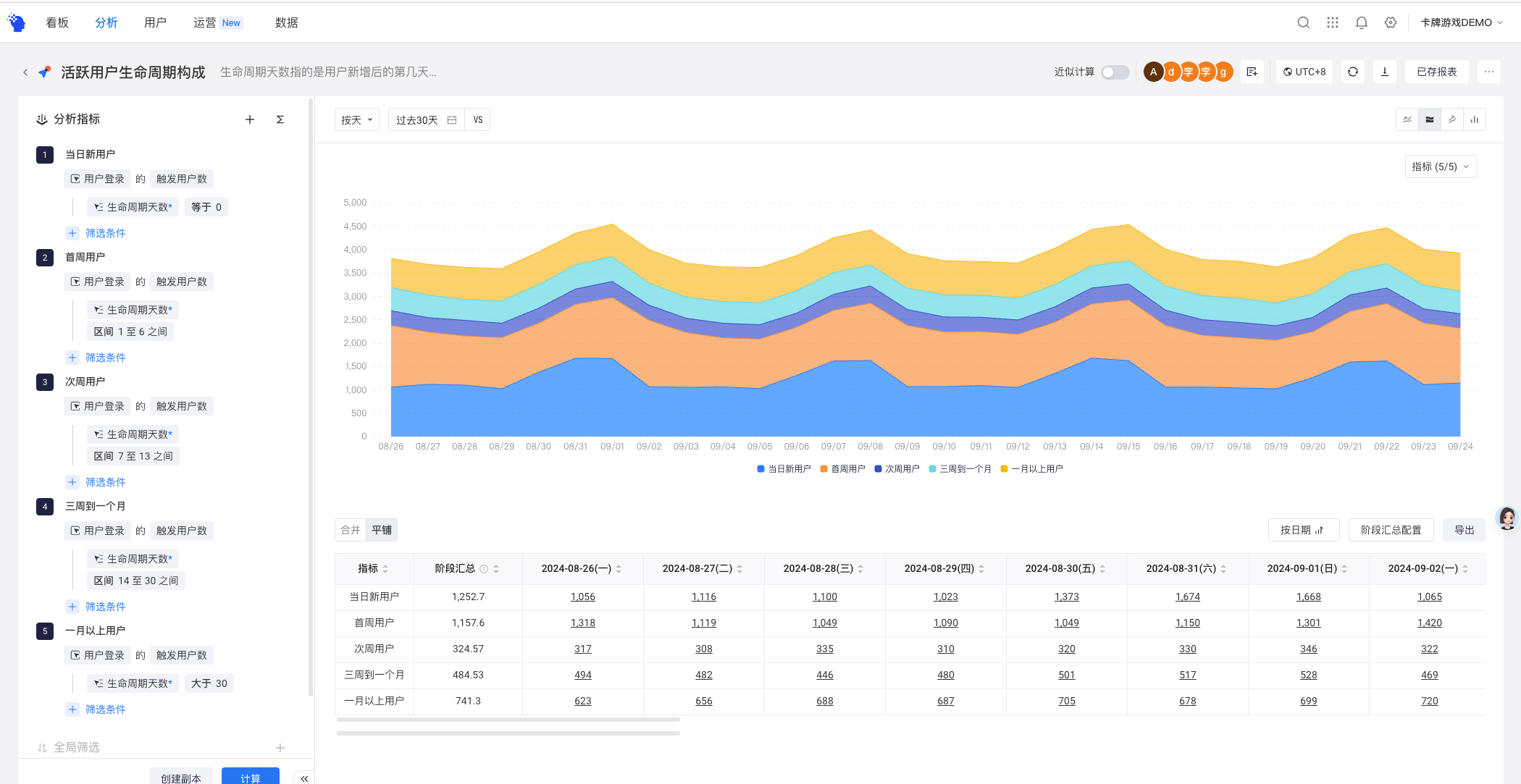Toggle 一月以上用户 legend series
1521x784 pixels.
point(1031,469)
